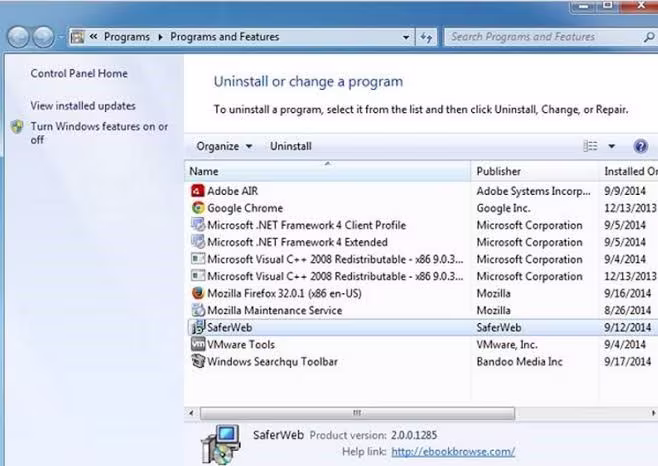Select the Google Chrome row

point(421,208)
